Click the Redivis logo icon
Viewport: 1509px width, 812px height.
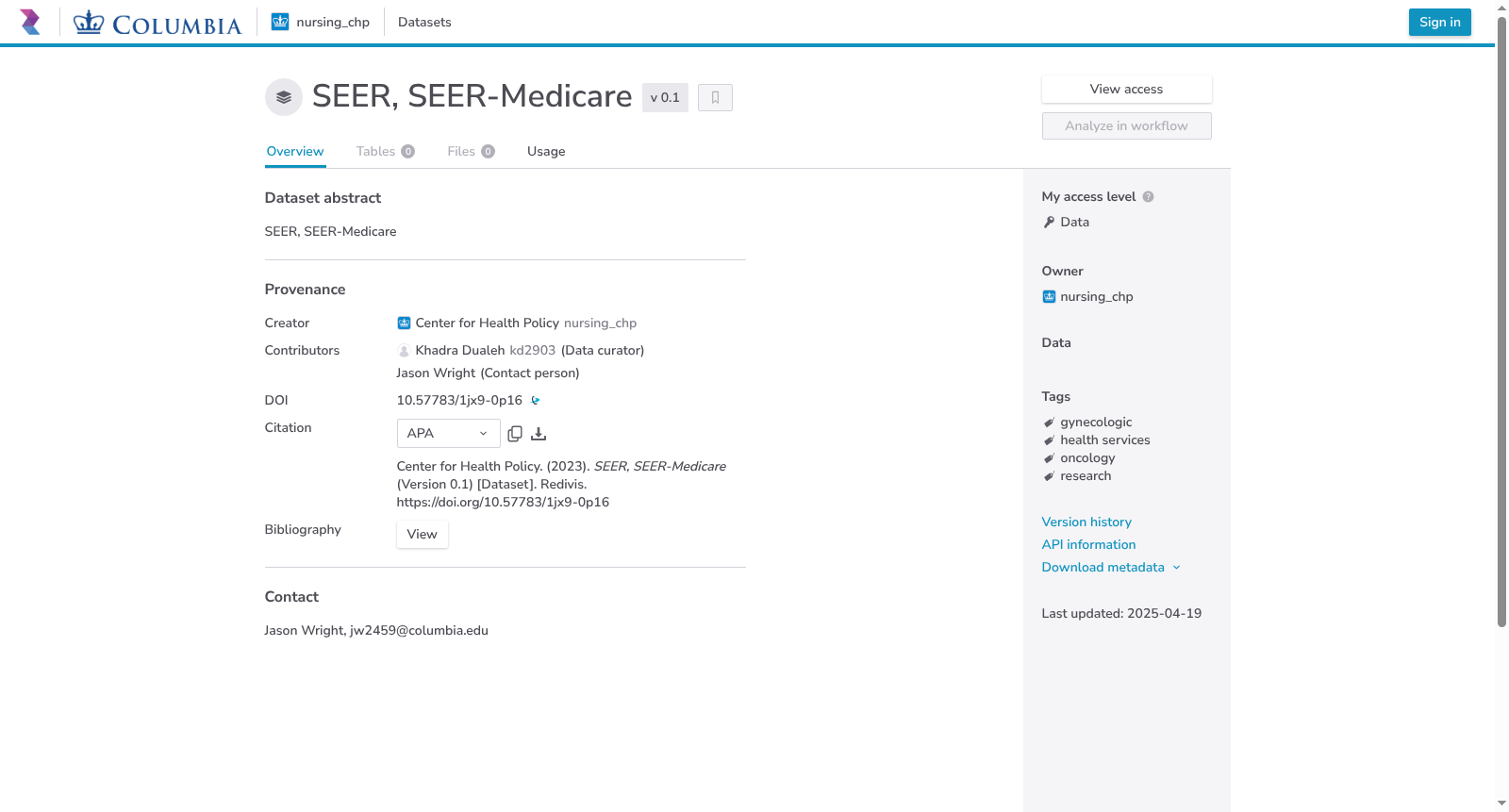(30, 22)
